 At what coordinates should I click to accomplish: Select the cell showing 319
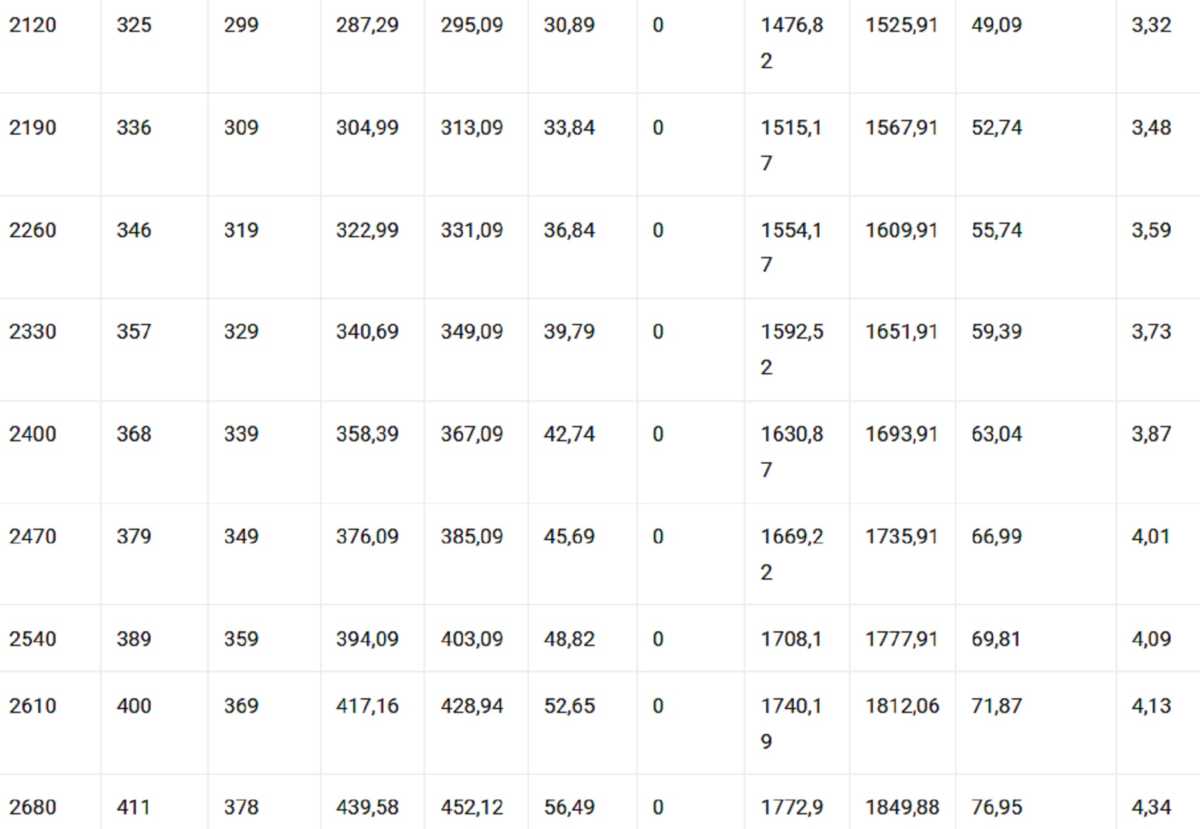coord(264,246)
